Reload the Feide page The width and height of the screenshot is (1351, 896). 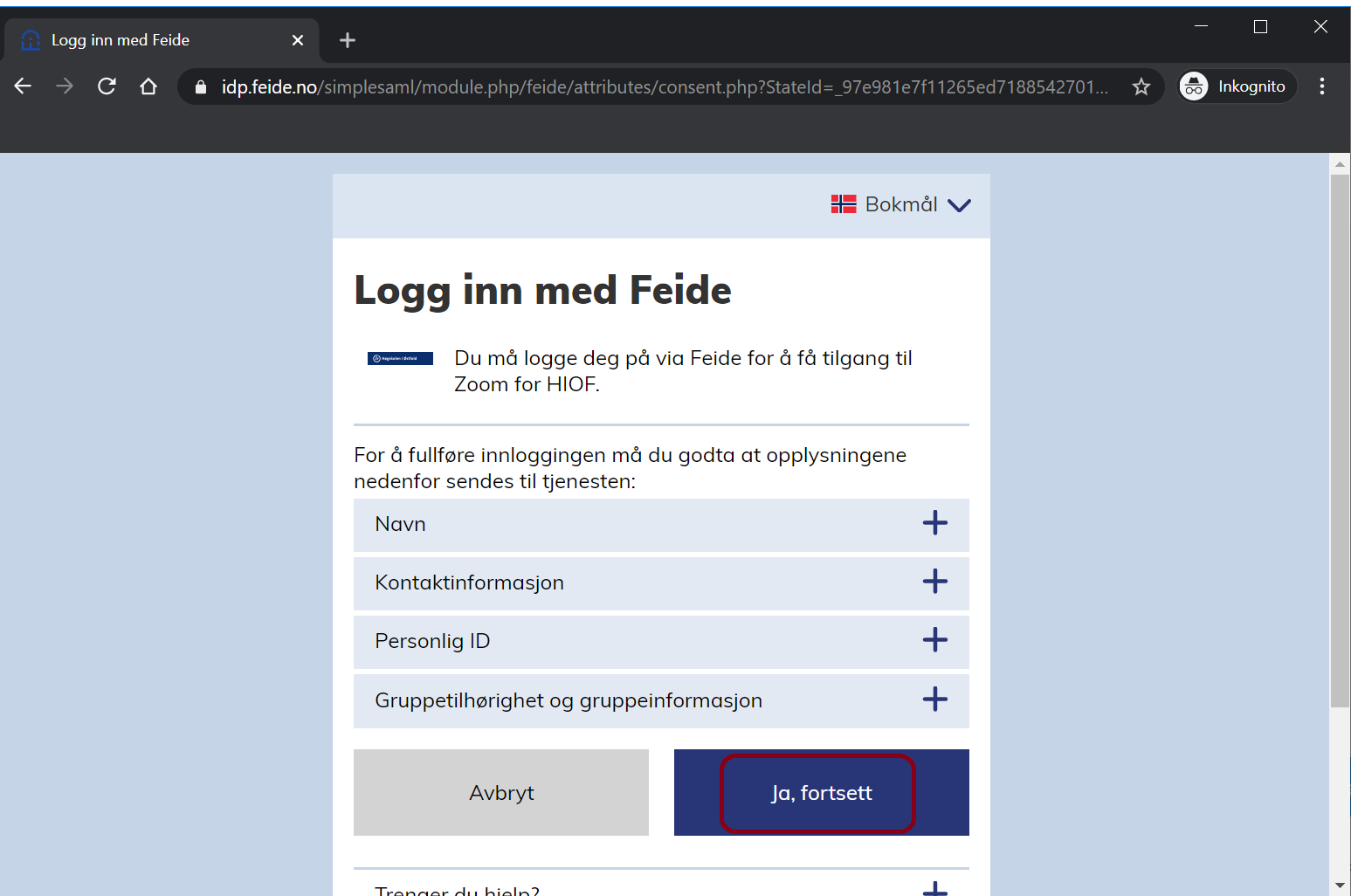[107, 86]
